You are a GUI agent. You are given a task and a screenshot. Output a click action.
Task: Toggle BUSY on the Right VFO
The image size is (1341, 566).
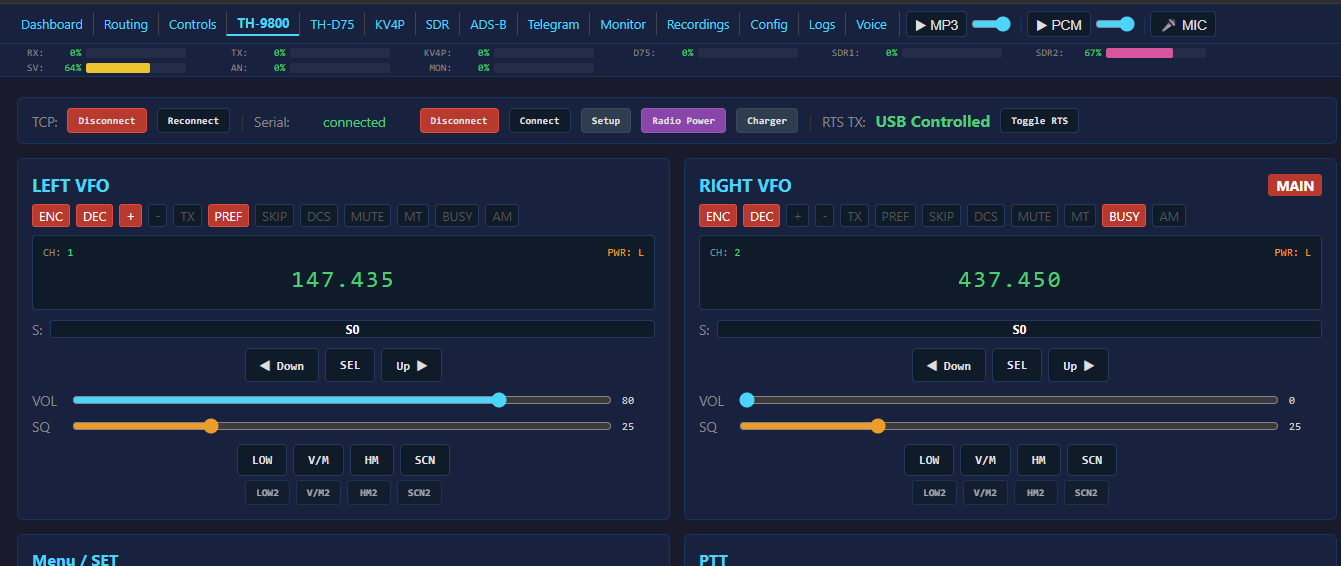tap(1124, 216)
